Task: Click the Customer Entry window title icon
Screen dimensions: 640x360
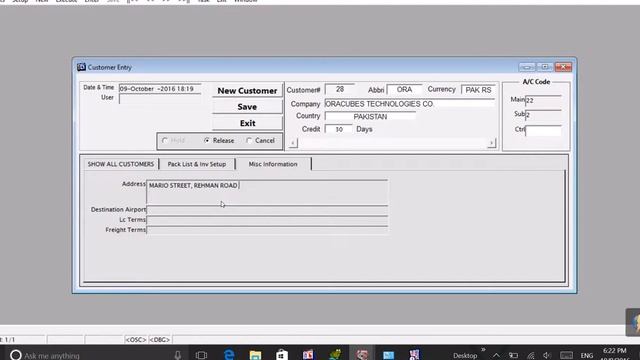Action: [81, 67]
